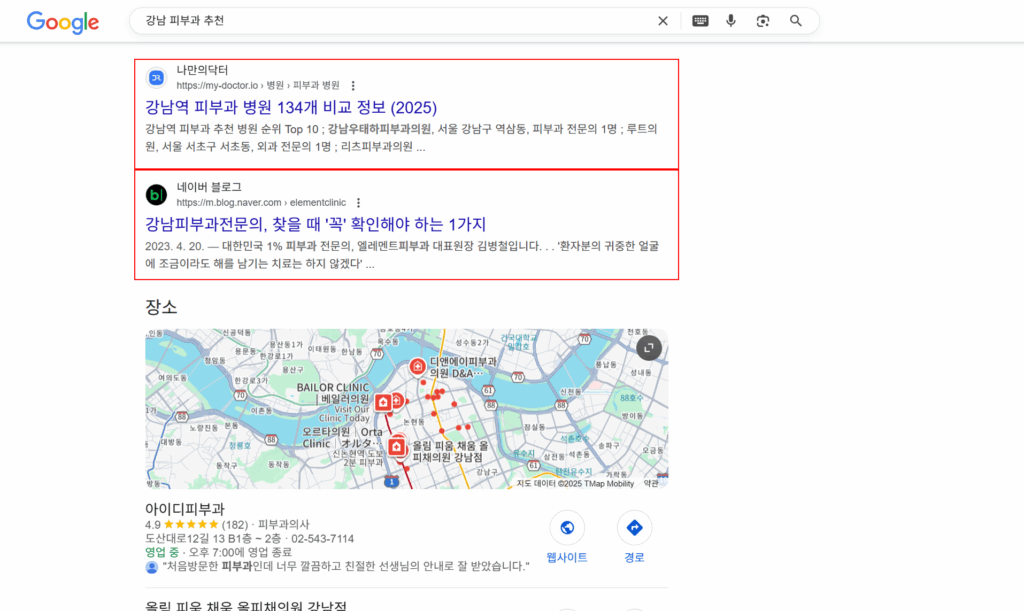Click the 나만의닥터 site favicon
Screen dimensions: 1024x611
pyautogui.click(x=155, y=78)
